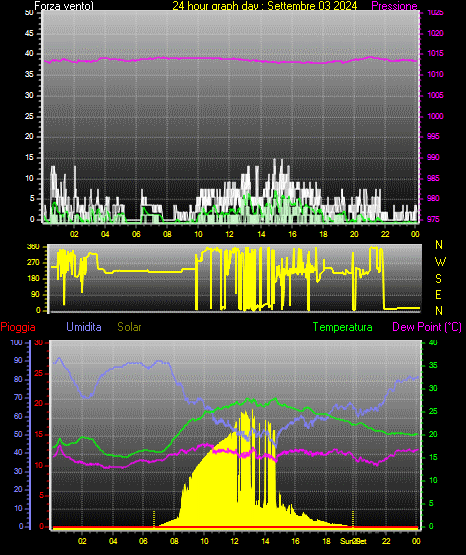Image resolution: width=466 pixels, height=555 pixels.
Task: Click the Dew Point (°C) legend label
Action: 427,327
